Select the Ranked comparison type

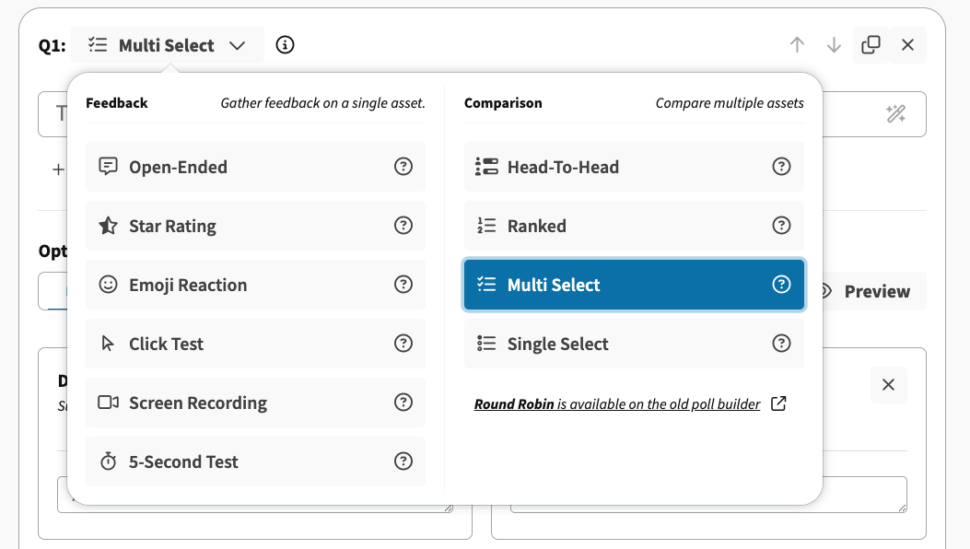pyautogui.click(x=634, y=225)
